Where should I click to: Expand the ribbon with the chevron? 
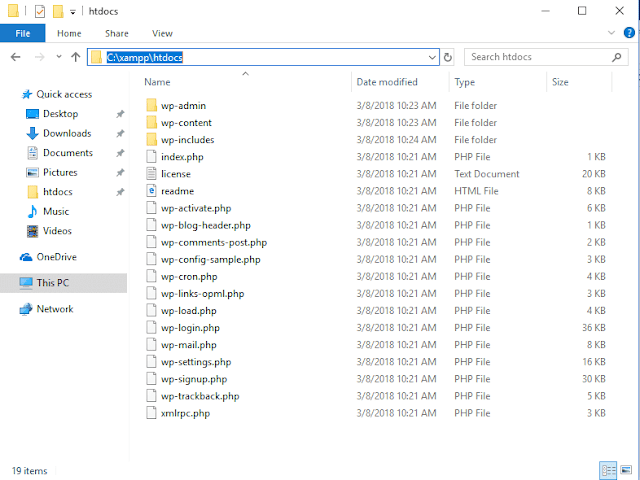611,33
